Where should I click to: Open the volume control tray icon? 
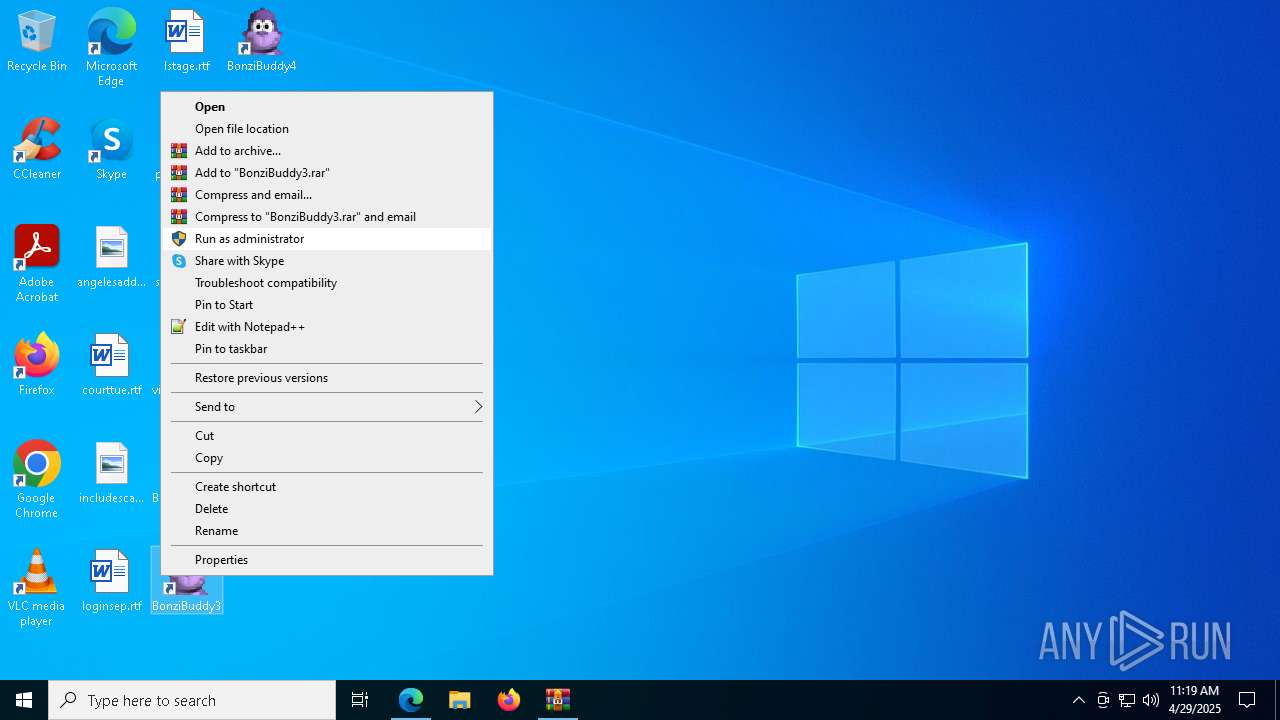[x=1151, y=700]
